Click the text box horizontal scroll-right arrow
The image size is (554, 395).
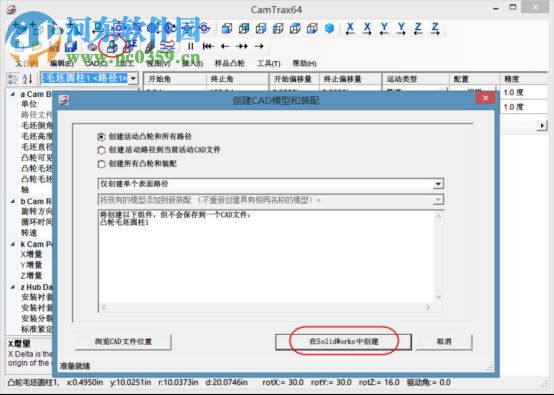tap(428, 307)
